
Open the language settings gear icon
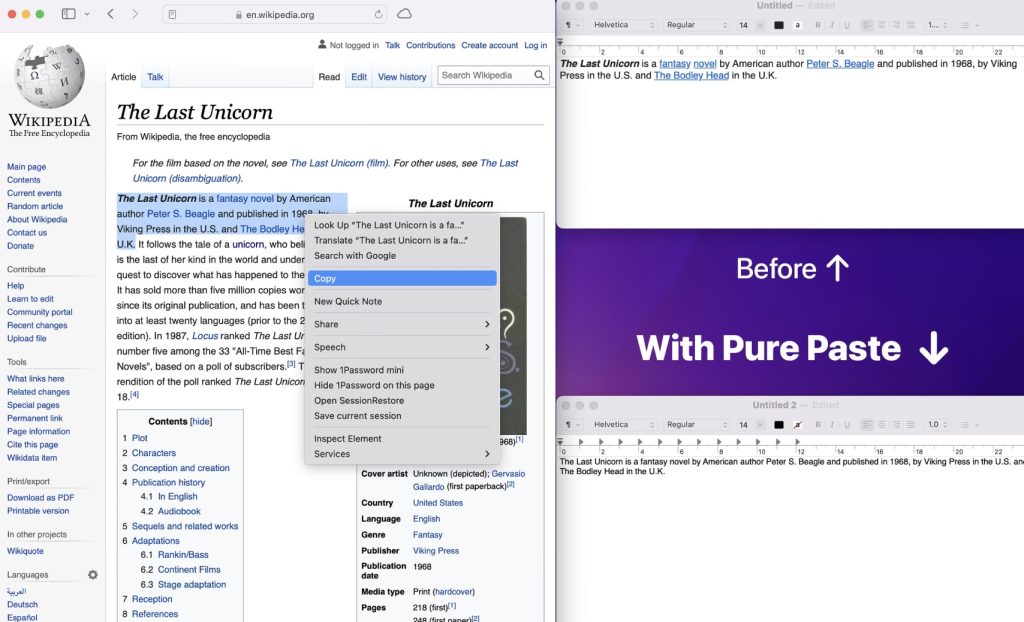[93, 575]
